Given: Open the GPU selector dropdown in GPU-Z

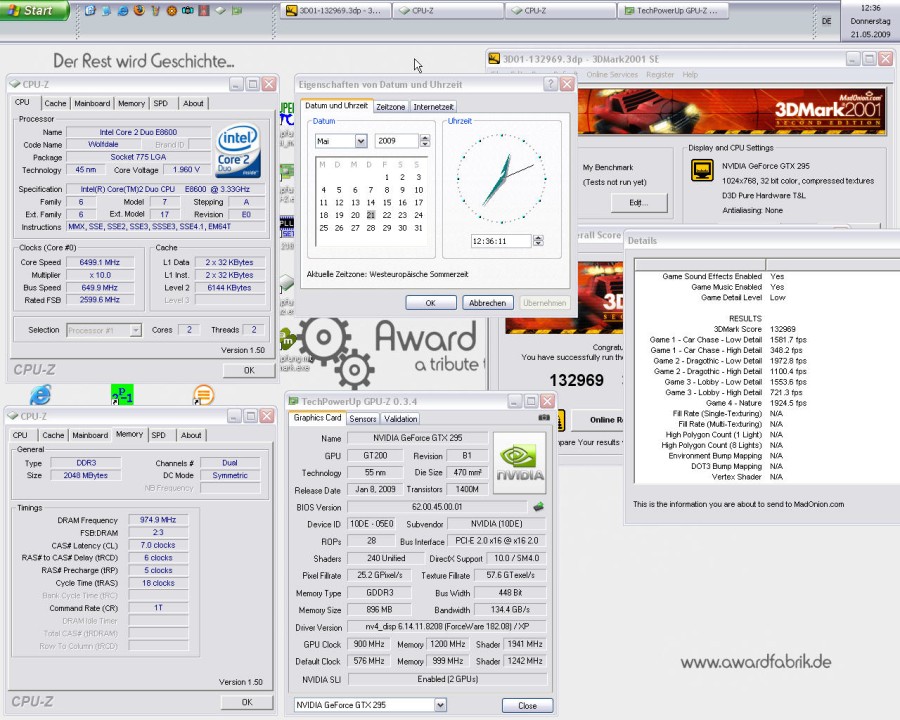Looking at the screenshot, I should [x=440, y=704].
